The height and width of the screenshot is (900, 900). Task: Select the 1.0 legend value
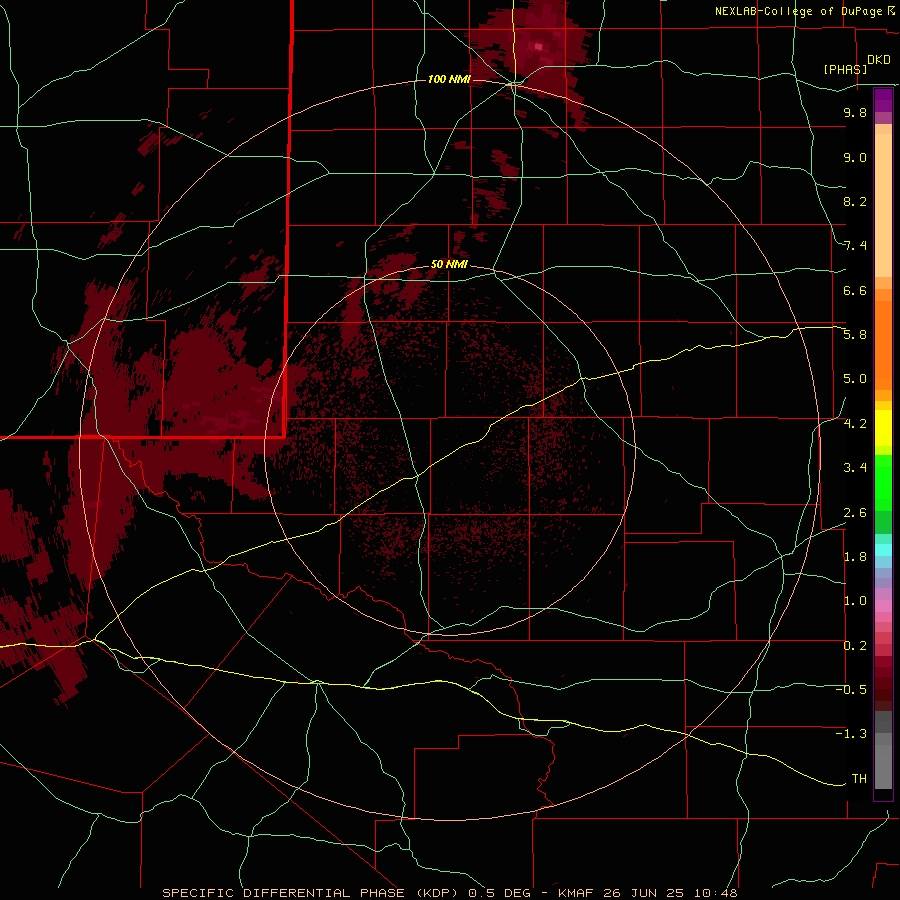pos(855,601)
